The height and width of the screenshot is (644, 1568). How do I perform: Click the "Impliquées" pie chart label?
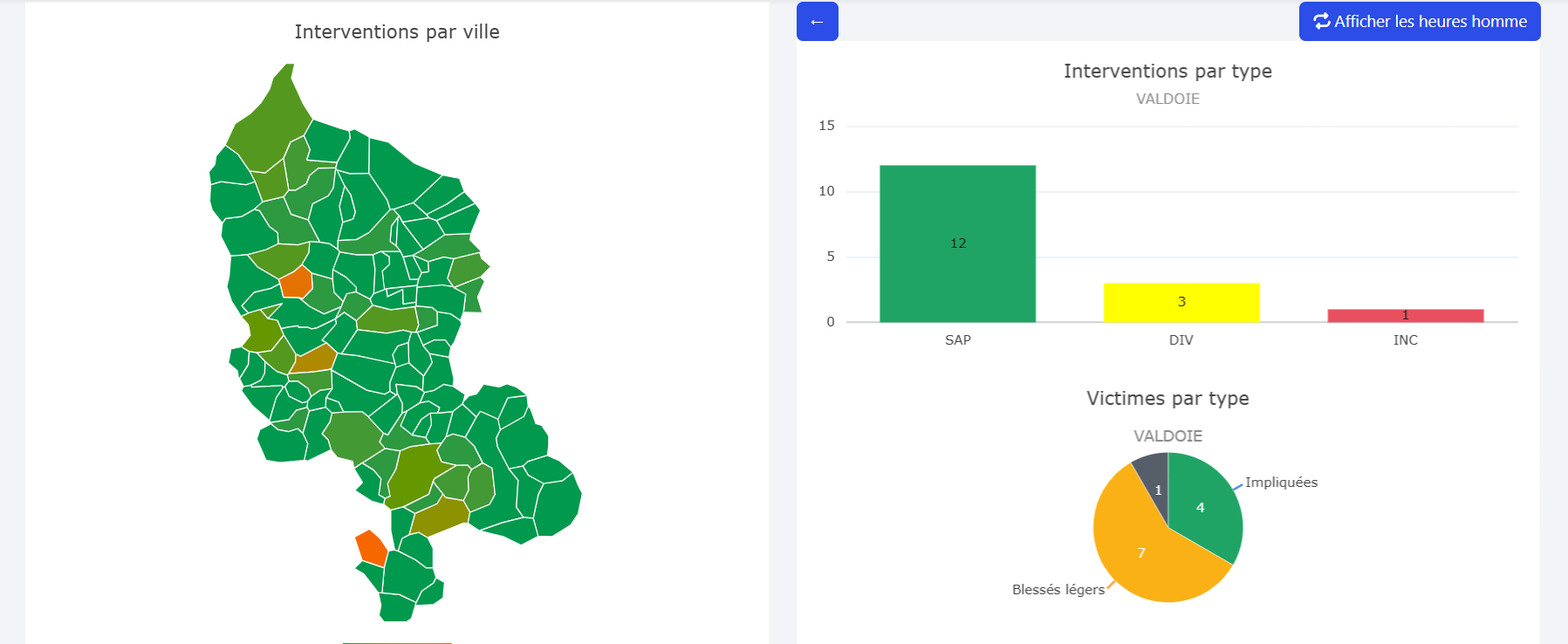(x=1281, y=483)
